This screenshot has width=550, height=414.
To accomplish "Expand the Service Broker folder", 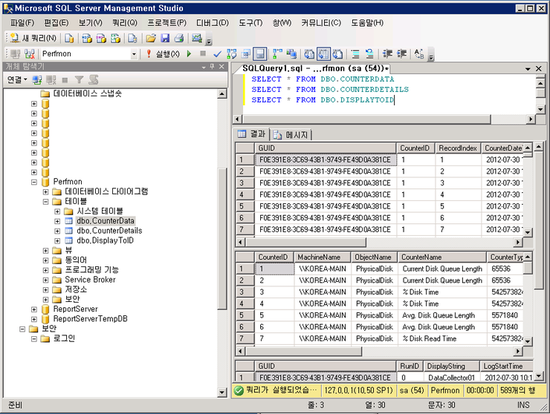I will click(46, 280).
